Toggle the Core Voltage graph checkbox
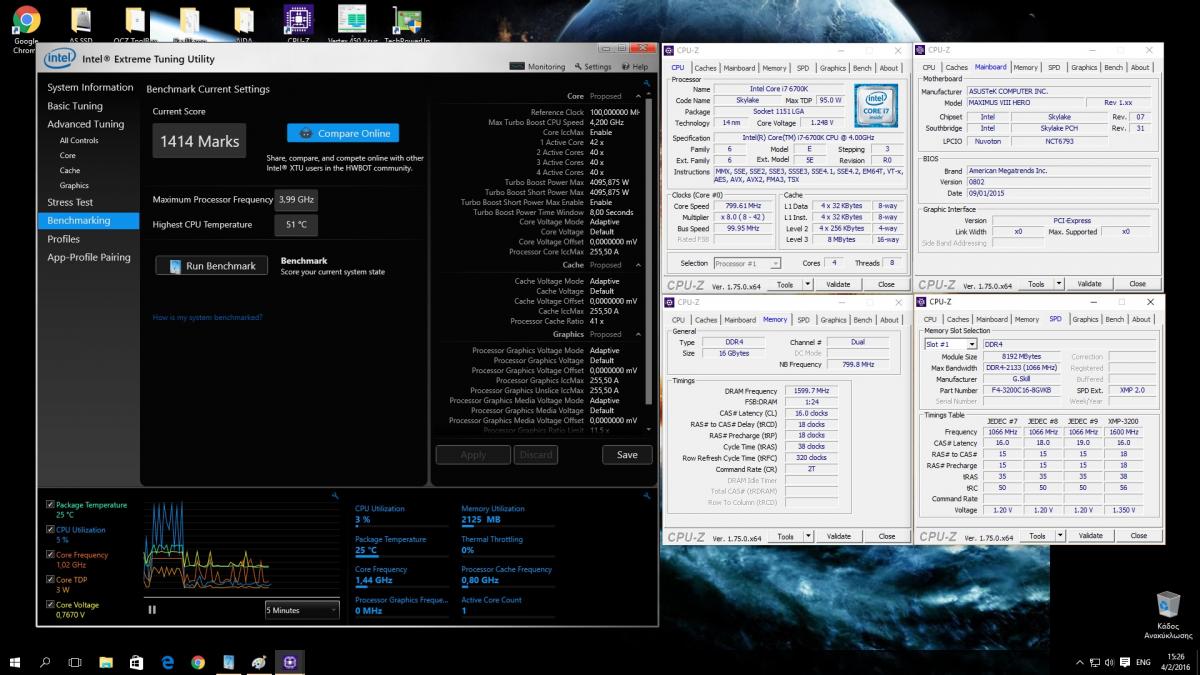Screen dimensions: 1200x675 pyautogui.click(x=50, y=605)
